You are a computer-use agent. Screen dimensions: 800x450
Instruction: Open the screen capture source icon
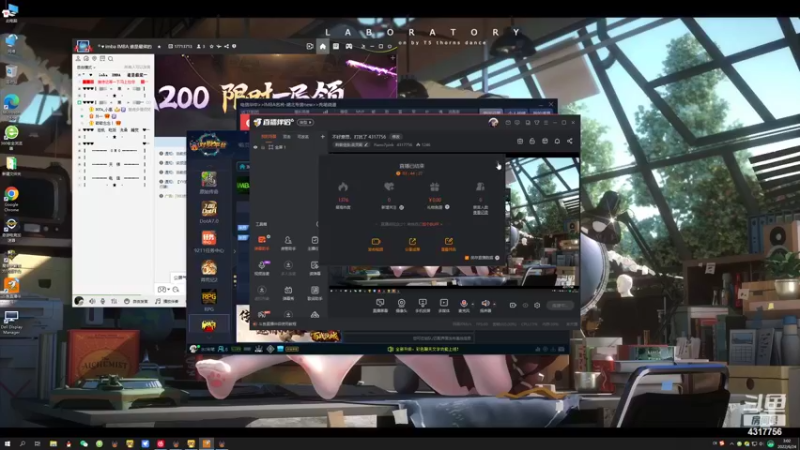click(x=380, y=303)
